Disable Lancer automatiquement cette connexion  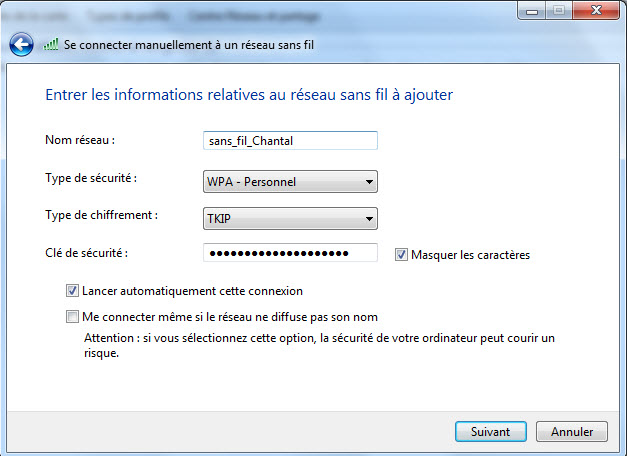coord(72,291)
